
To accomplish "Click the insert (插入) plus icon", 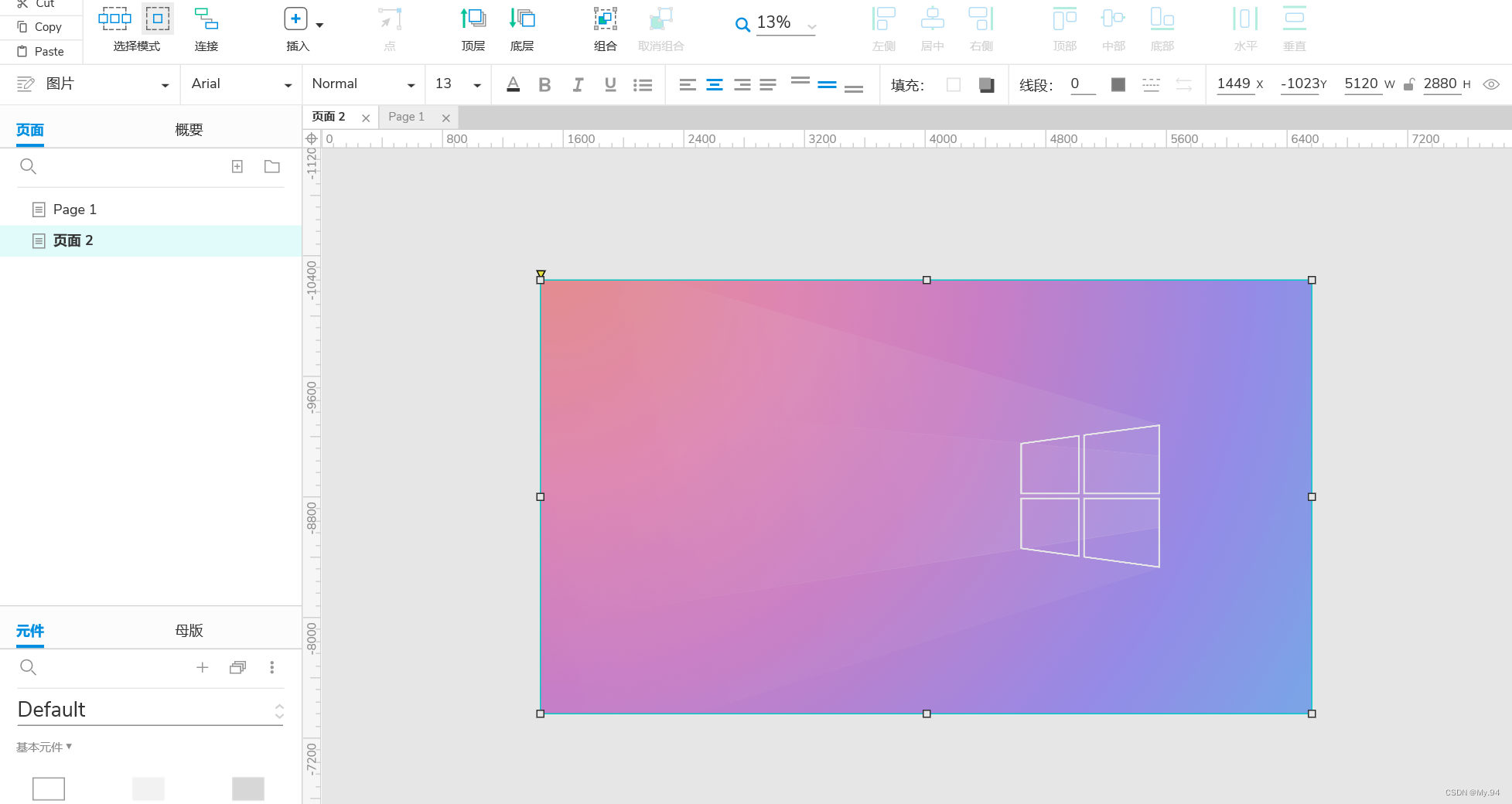I will (295, 19).
